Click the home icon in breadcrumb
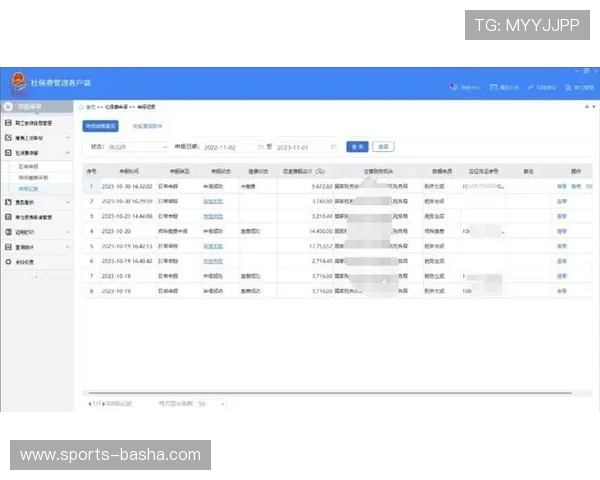 (81, 107)
